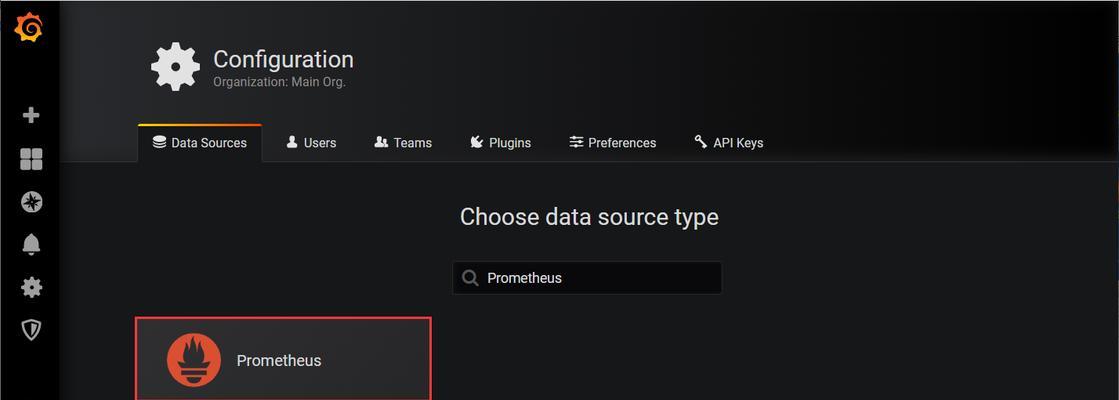The image size is (1119, 400).
Task: Open the Server Admin shield icon
Action: (x=31, y=329)
